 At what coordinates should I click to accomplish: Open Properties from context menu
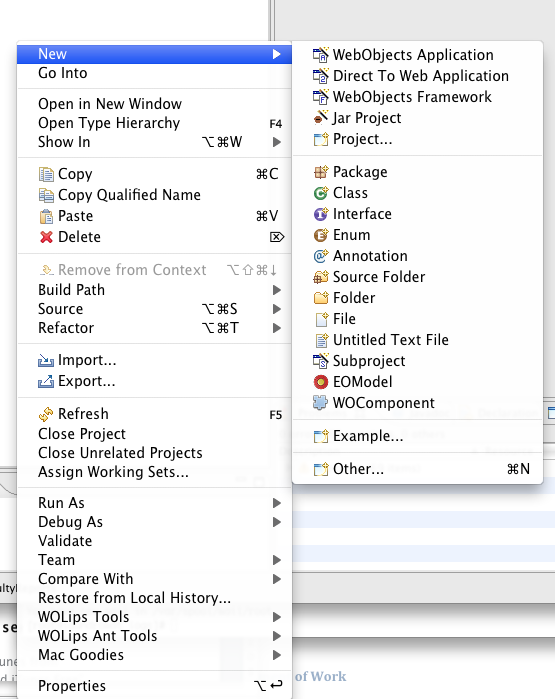(x=154, y=686)
